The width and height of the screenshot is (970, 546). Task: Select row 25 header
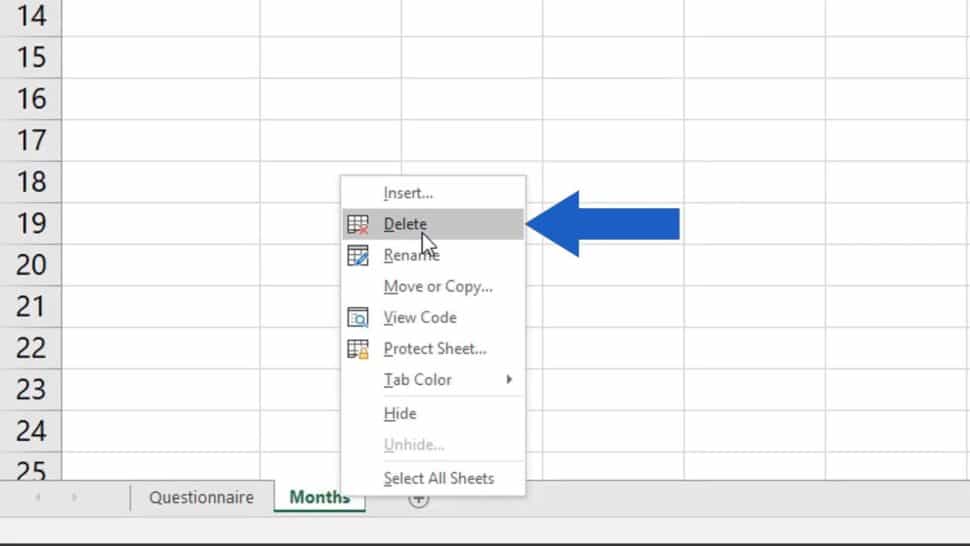click(x=31, y=467)
